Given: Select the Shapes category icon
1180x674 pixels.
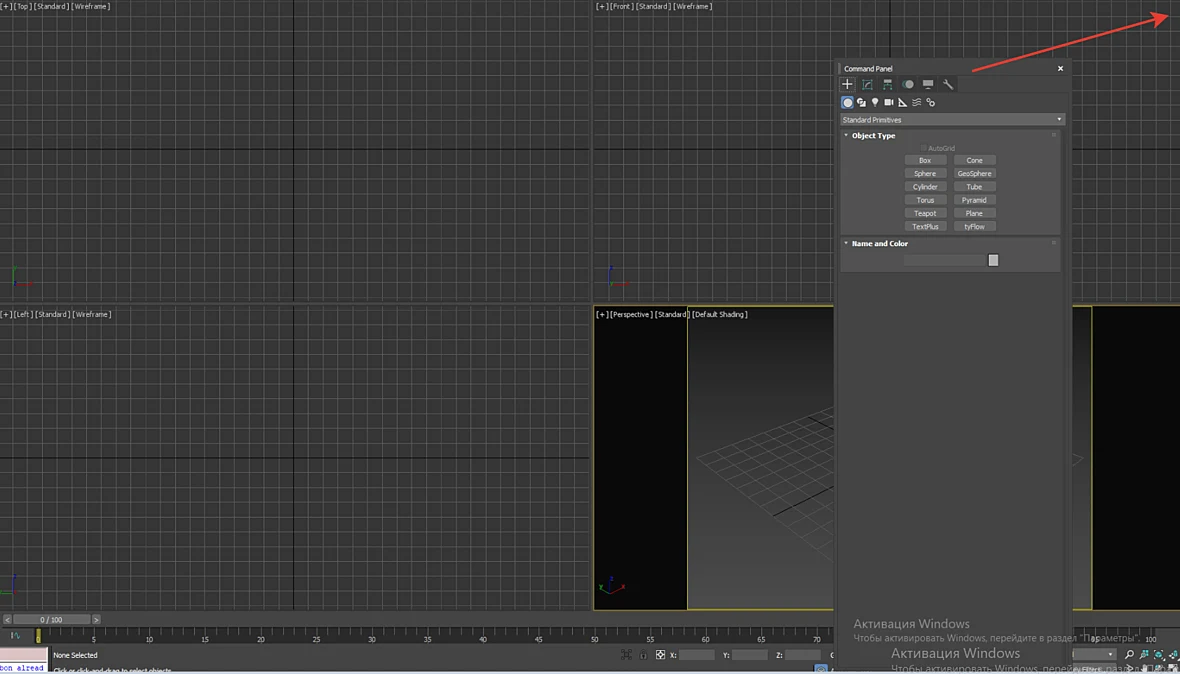Looking at the screenshot, I should click(x=862, y=102).
